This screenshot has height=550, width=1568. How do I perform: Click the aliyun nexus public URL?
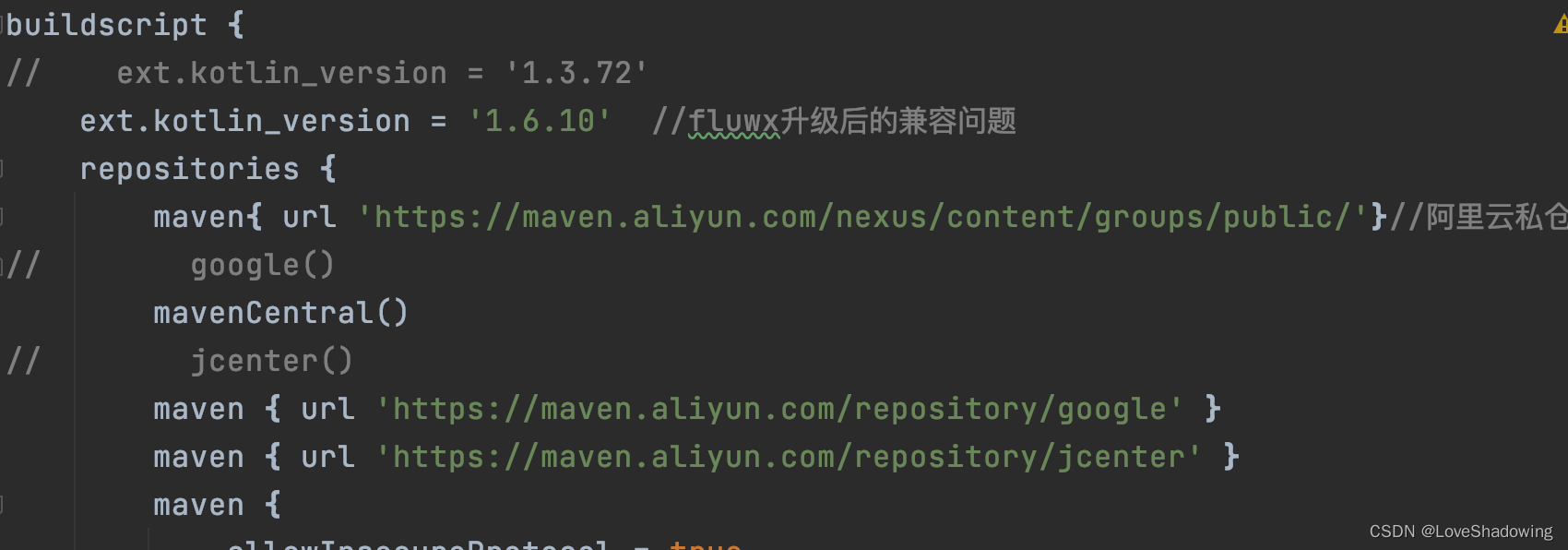pos(862,217)
